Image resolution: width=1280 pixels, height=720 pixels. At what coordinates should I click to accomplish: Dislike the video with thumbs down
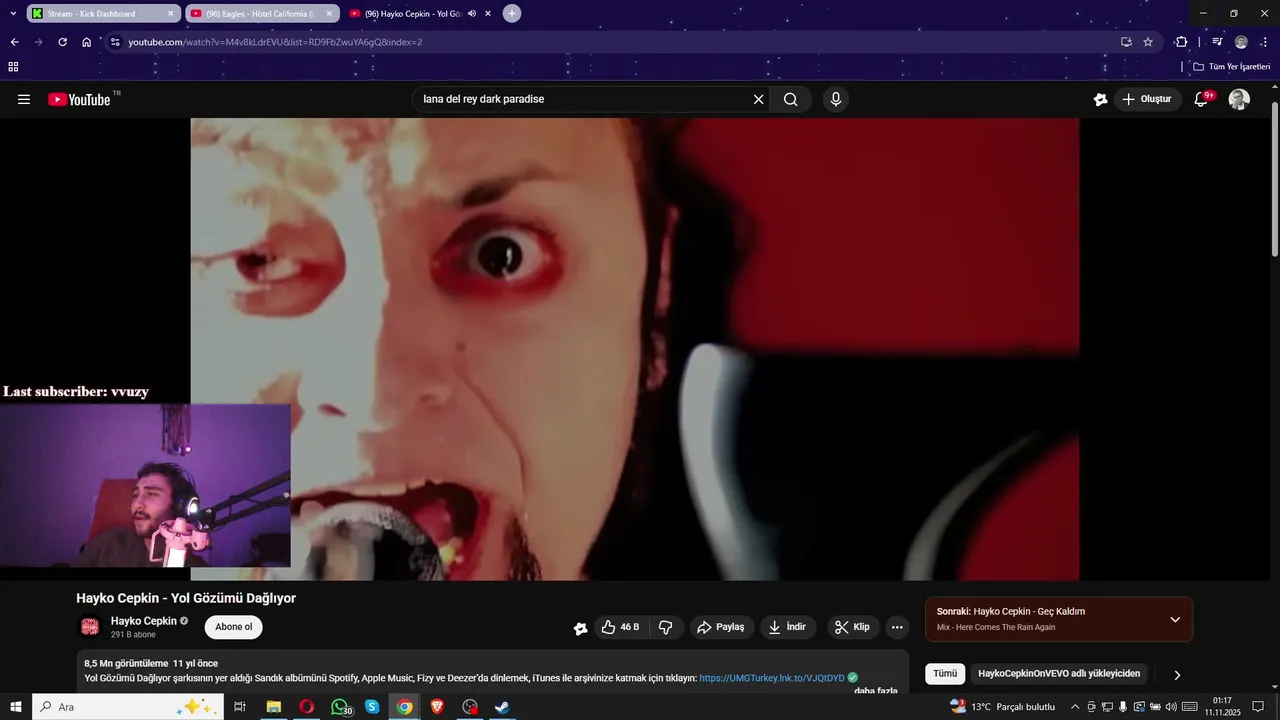665,627
